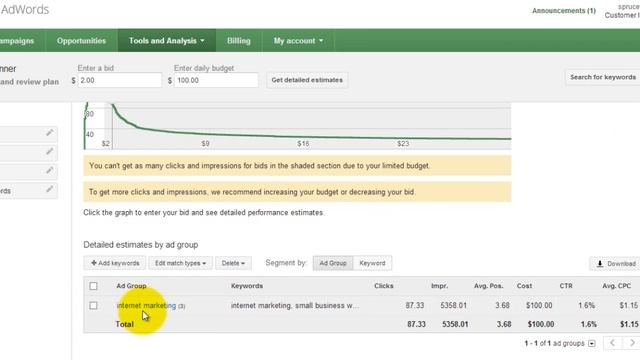Sort by Keywords column header
640x360 pixels.
(x=247, y=286)
